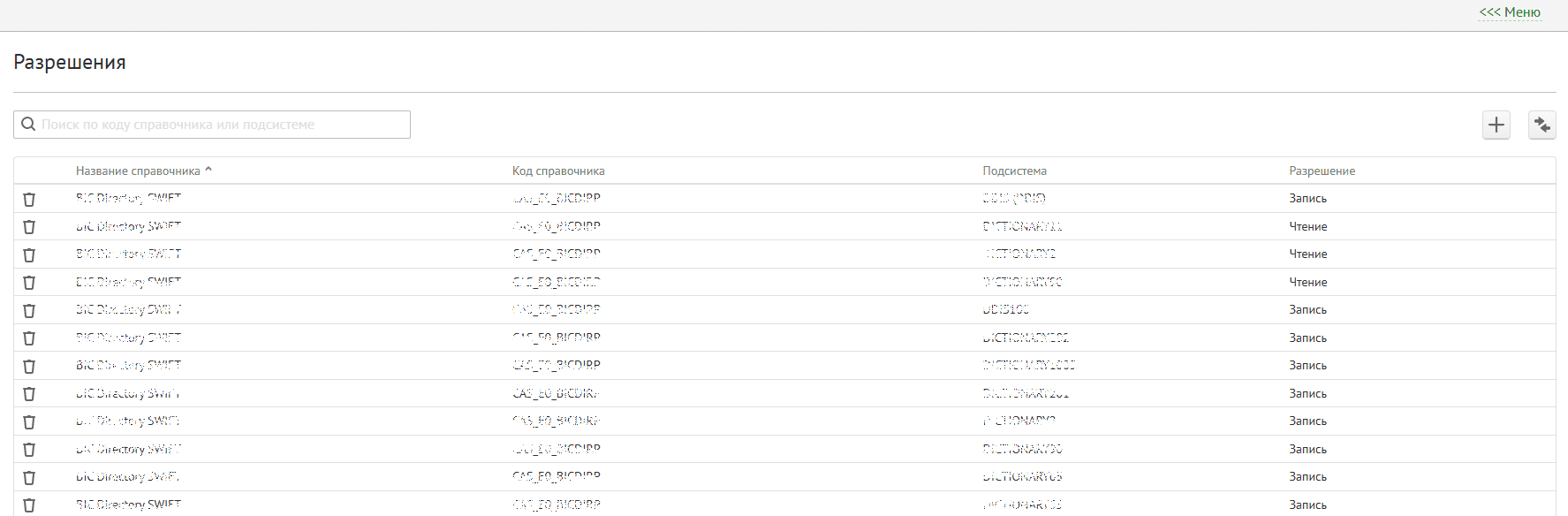Focus the directory code search field

coord(221,125)
